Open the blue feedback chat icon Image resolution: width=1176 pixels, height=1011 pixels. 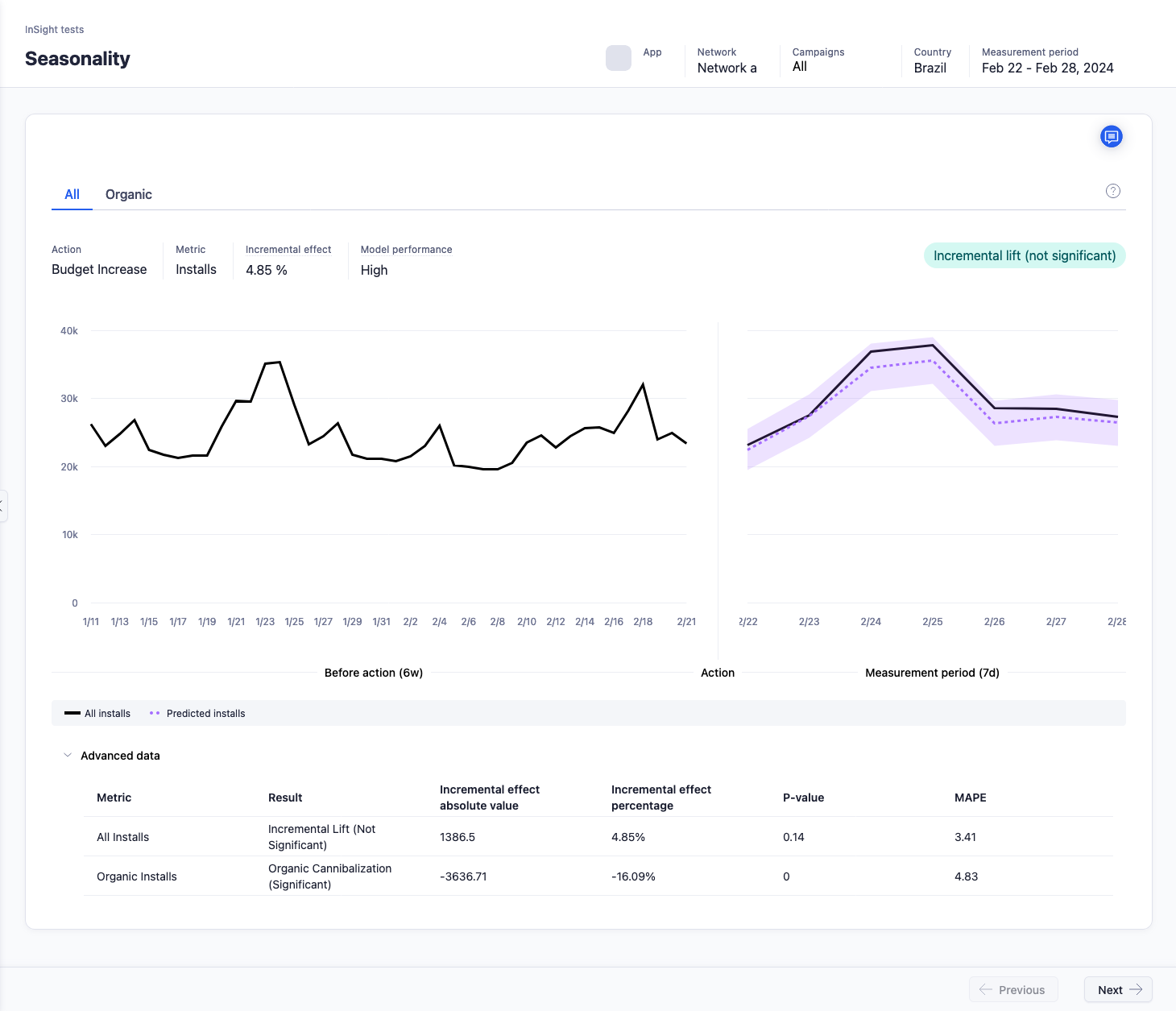pyautogui.click(x=1112, y=136)
